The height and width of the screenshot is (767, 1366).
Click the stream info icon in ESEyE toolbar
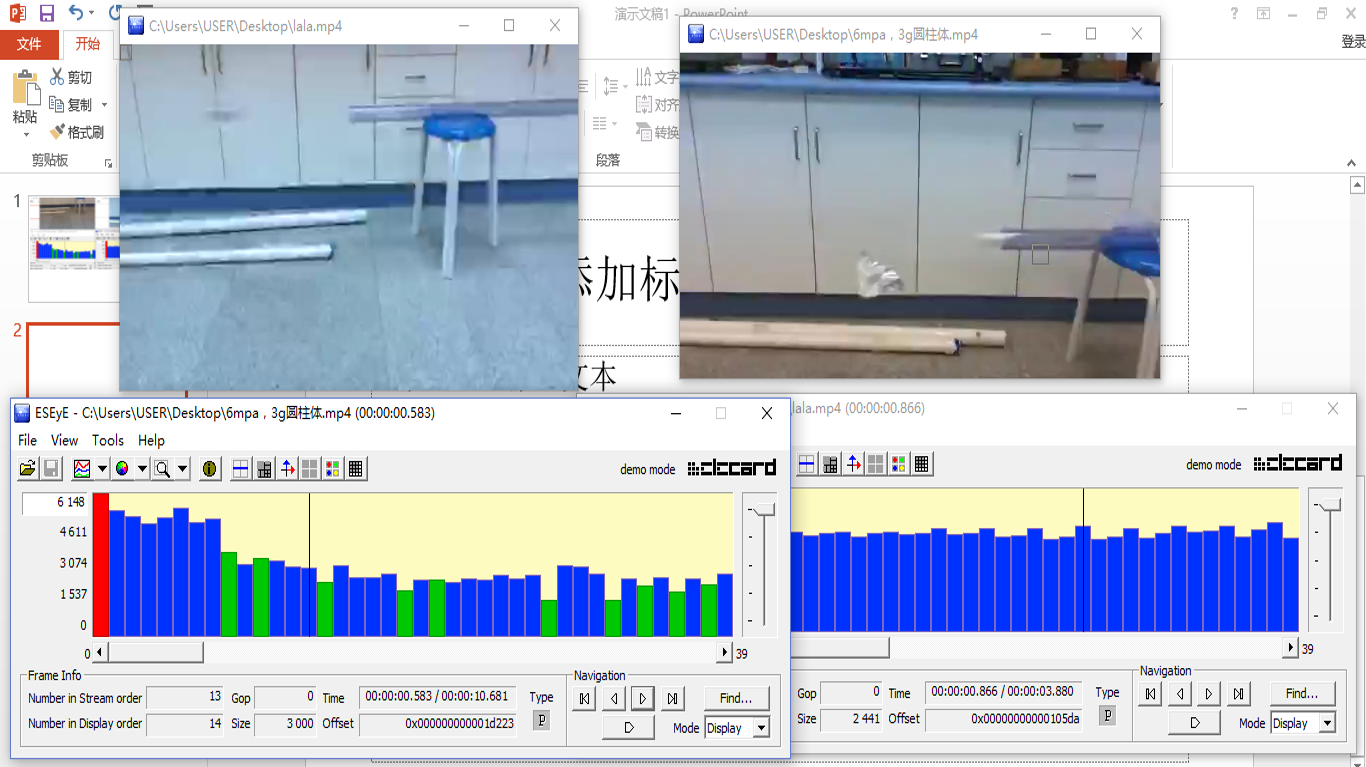210,468
